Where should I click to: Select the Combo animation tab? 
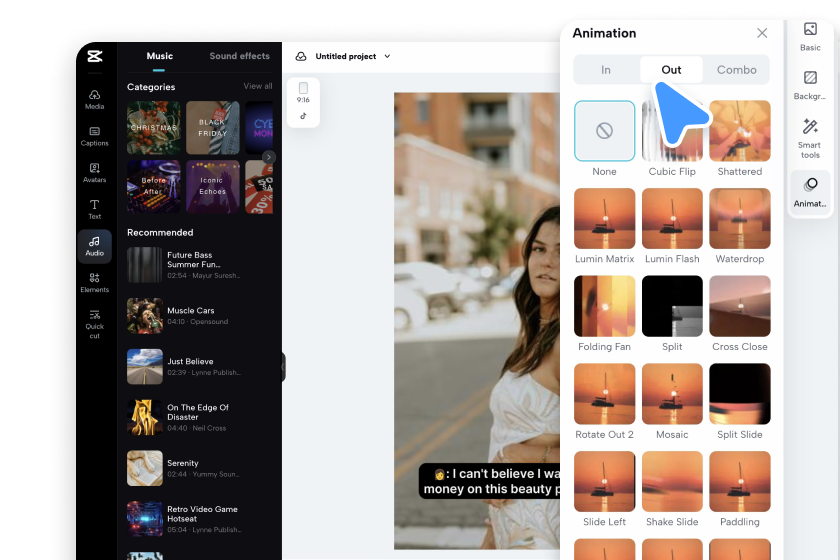point(737,70)
